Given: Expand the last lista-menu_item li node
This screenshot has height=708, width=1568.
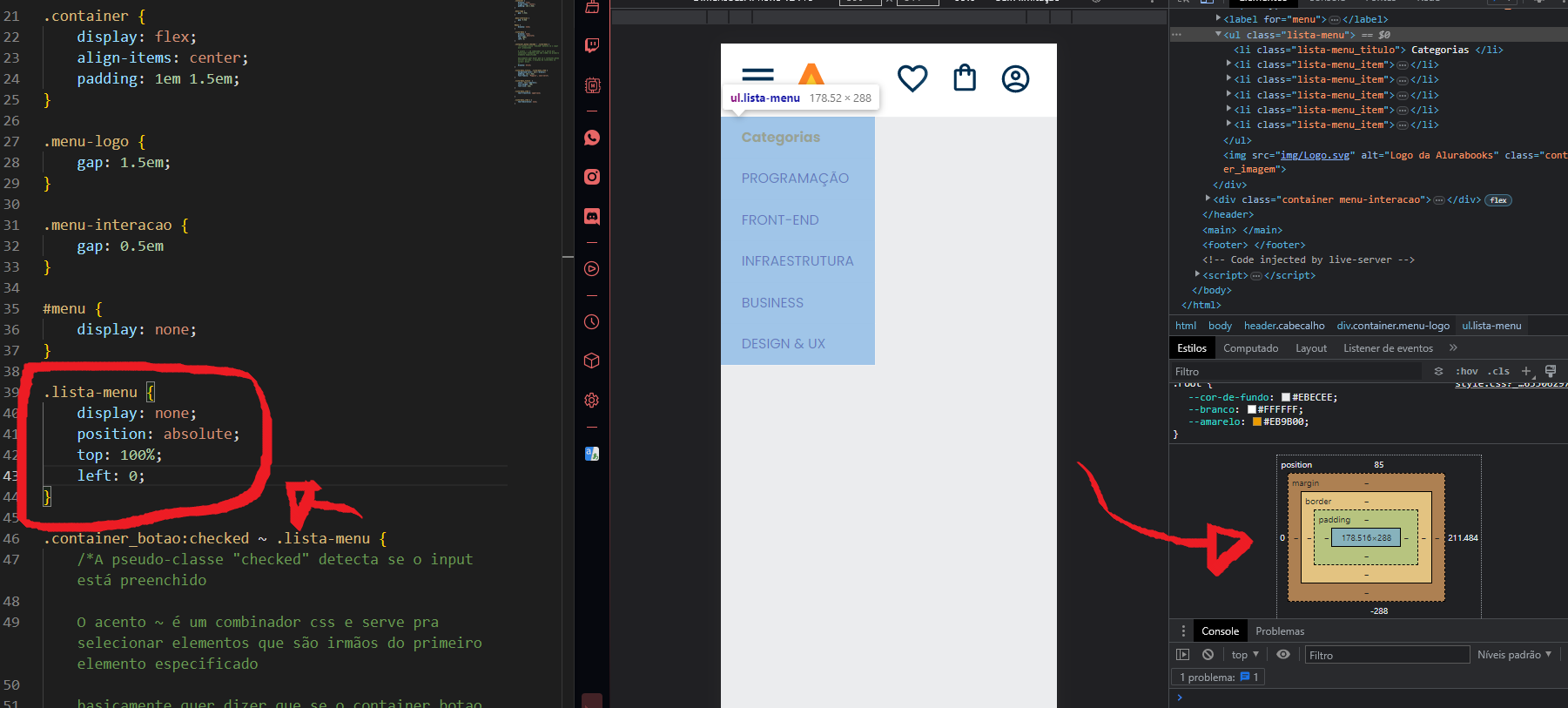Looking at the screenshot, I should point(1228,124).
